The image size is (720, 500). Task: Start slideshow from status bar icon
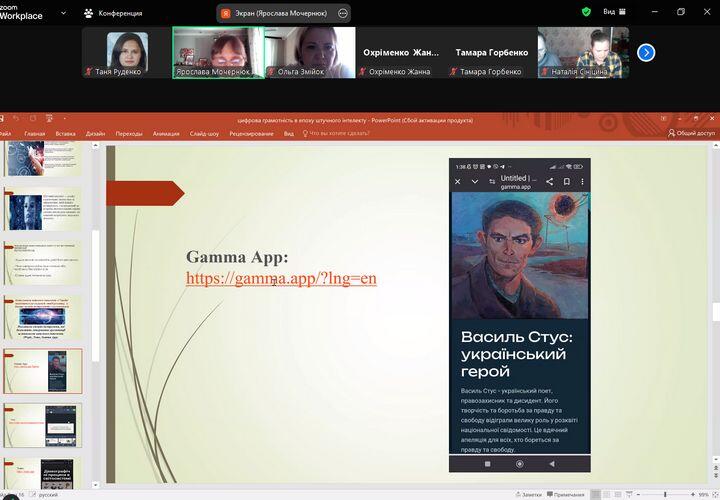629,494
